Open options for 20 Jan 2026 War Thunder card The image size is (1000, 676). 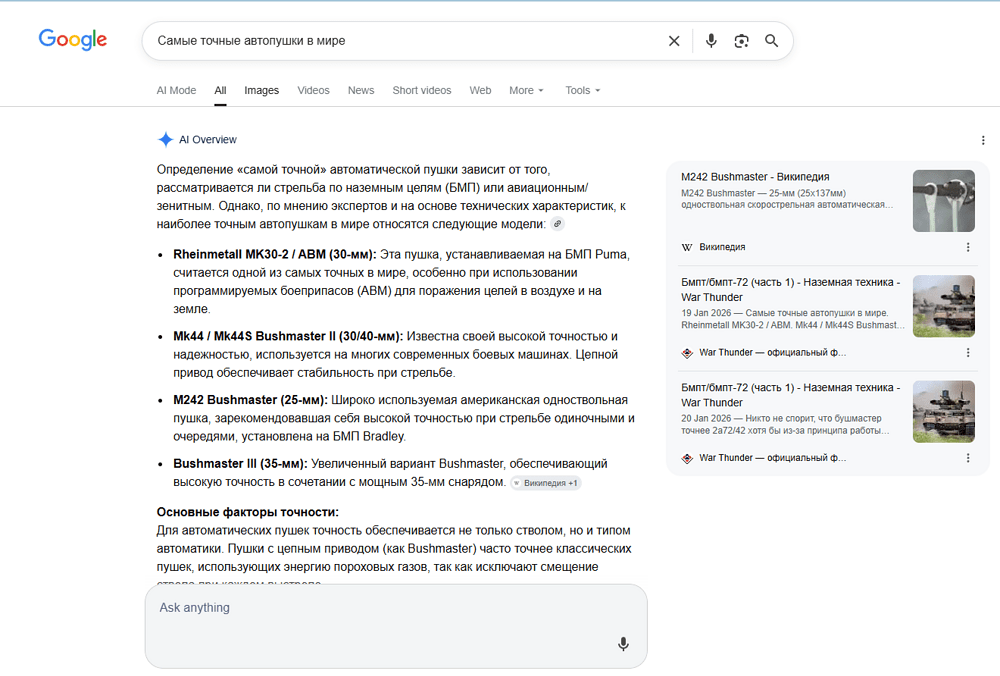[967, 458]
